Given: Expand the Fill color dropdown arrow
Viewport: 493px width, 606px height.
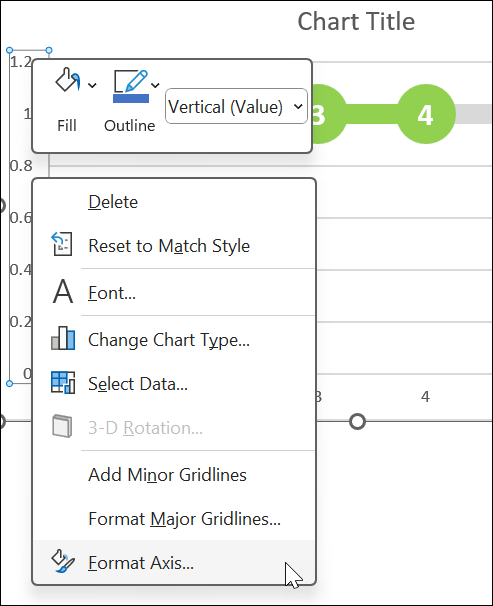Looking at the screenshot, I should tap(92, 85).
